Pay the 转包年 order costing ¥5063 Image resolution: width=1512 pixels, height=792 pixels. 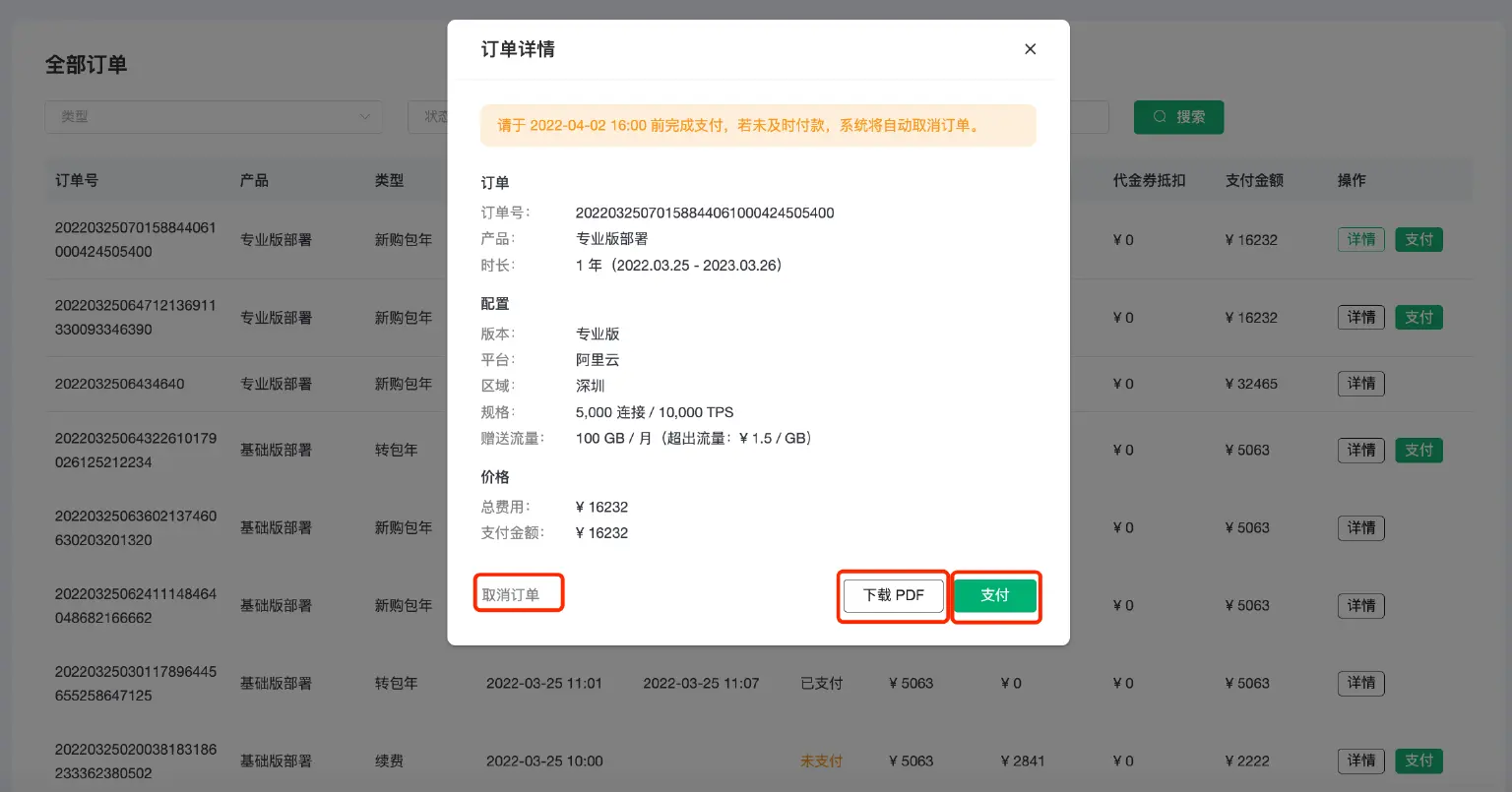click(x=1418, y=450)
